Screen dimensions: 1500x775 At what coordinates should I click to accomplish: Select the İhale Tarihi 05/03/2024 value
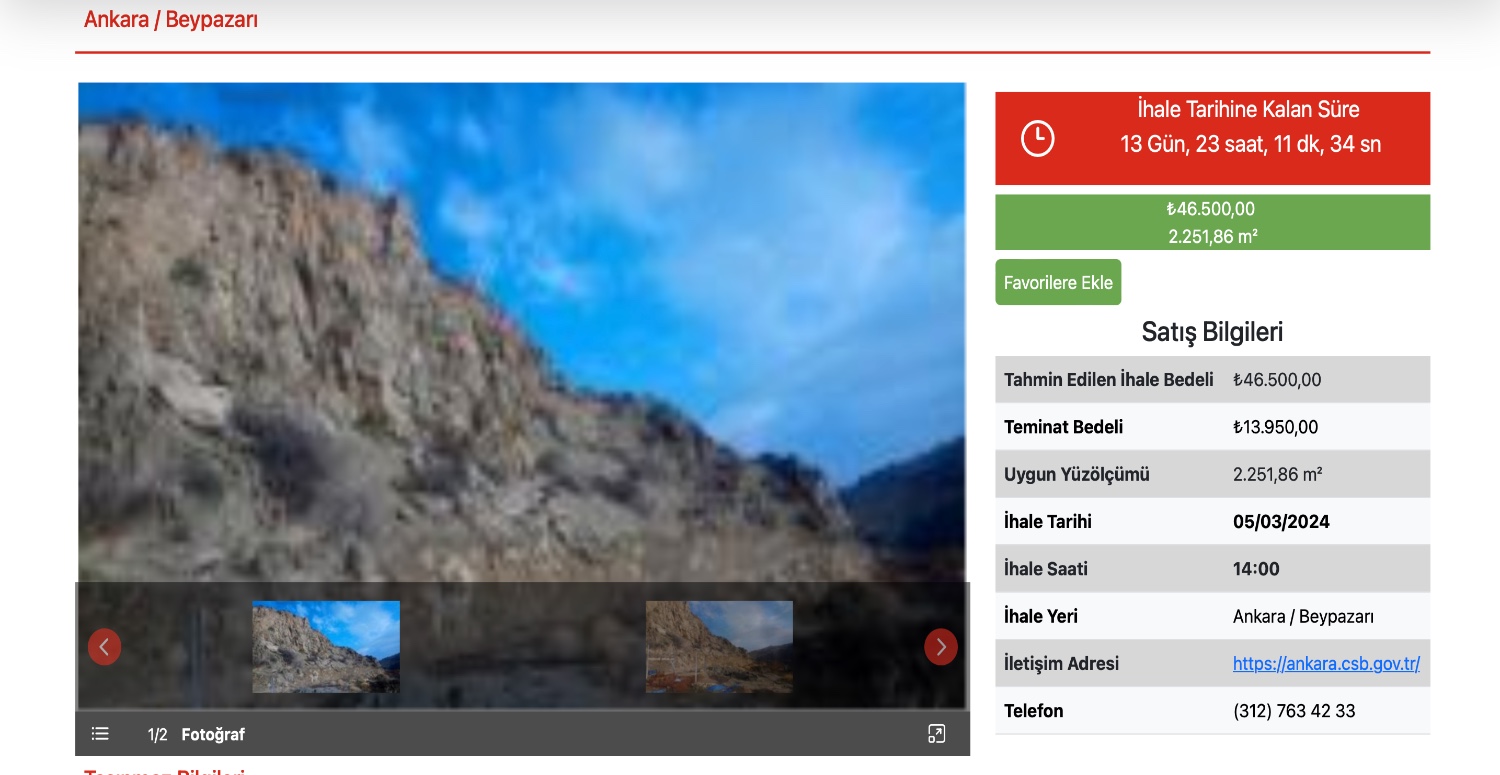pos(1281,522)
